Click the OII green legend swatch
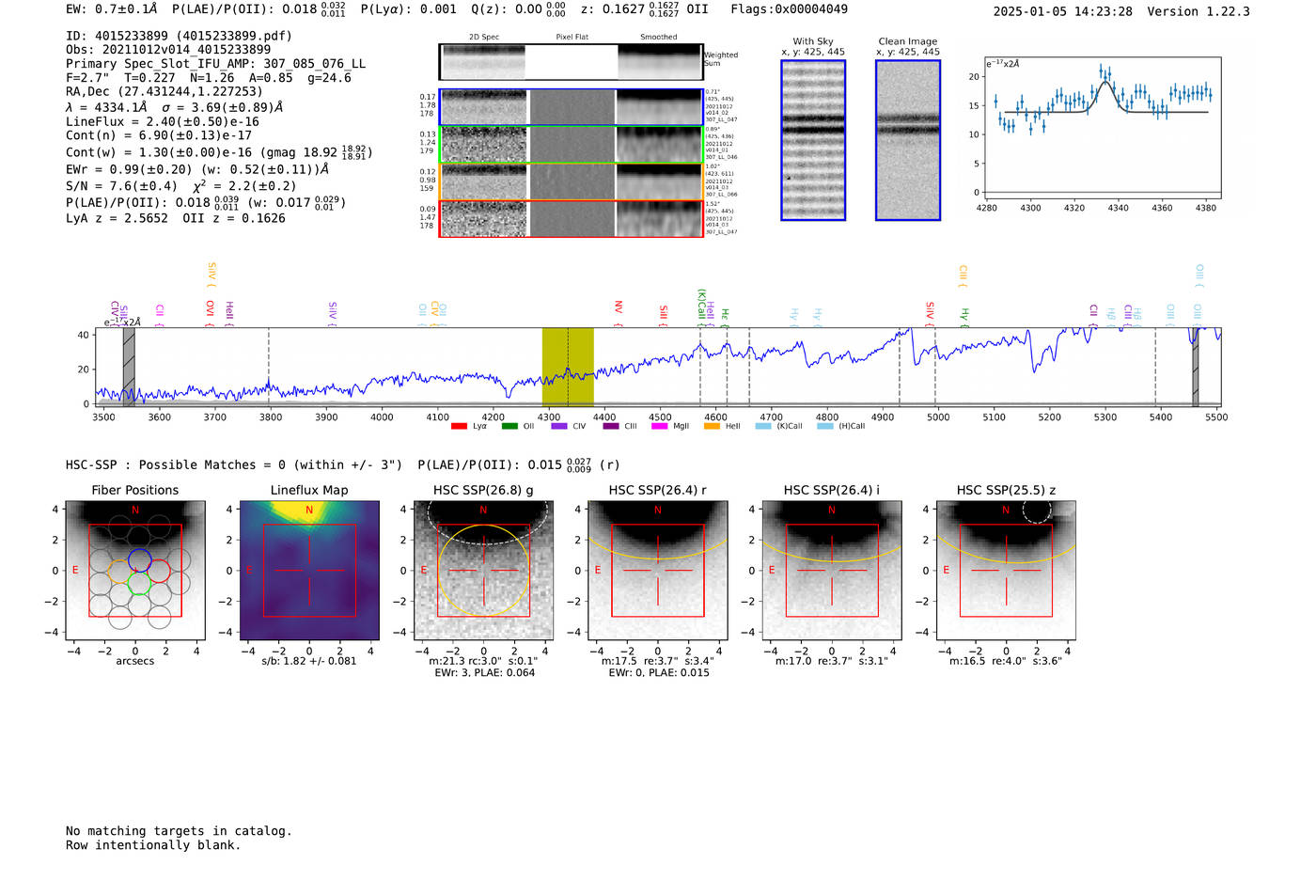 [509, 427]
